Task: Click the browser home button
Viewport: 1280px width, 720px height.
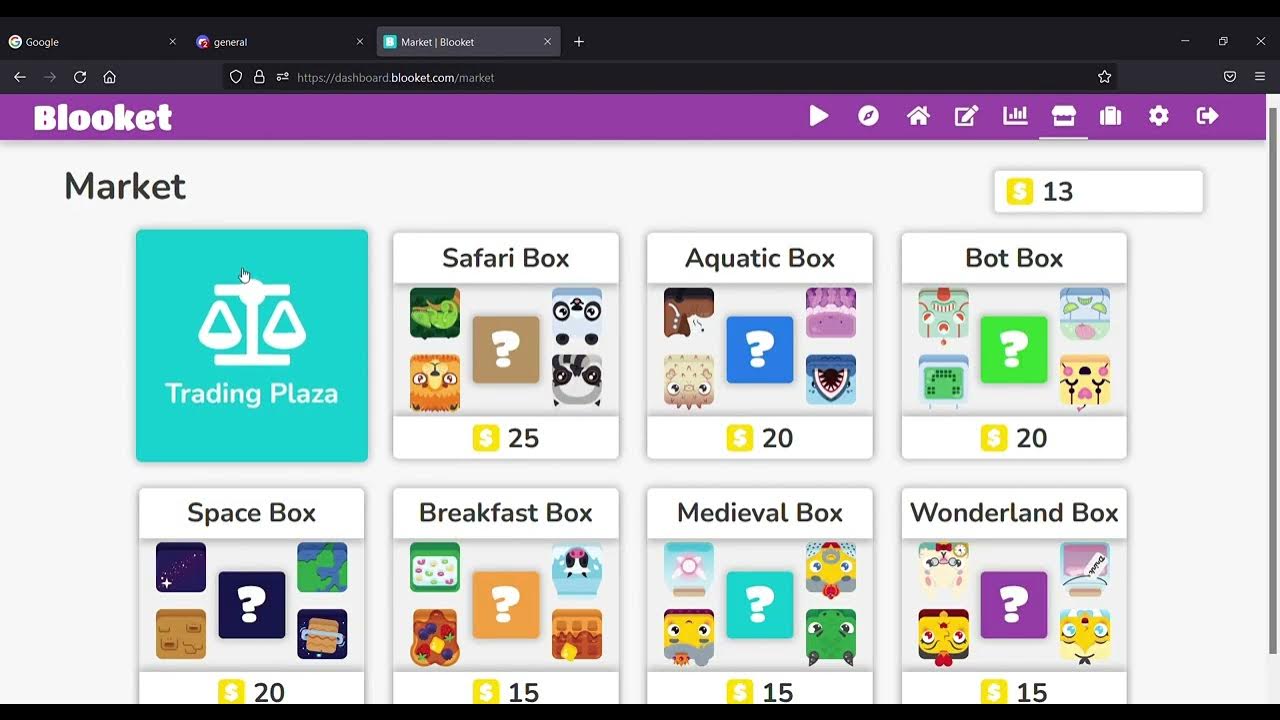Action: click(x=110, y=77)
